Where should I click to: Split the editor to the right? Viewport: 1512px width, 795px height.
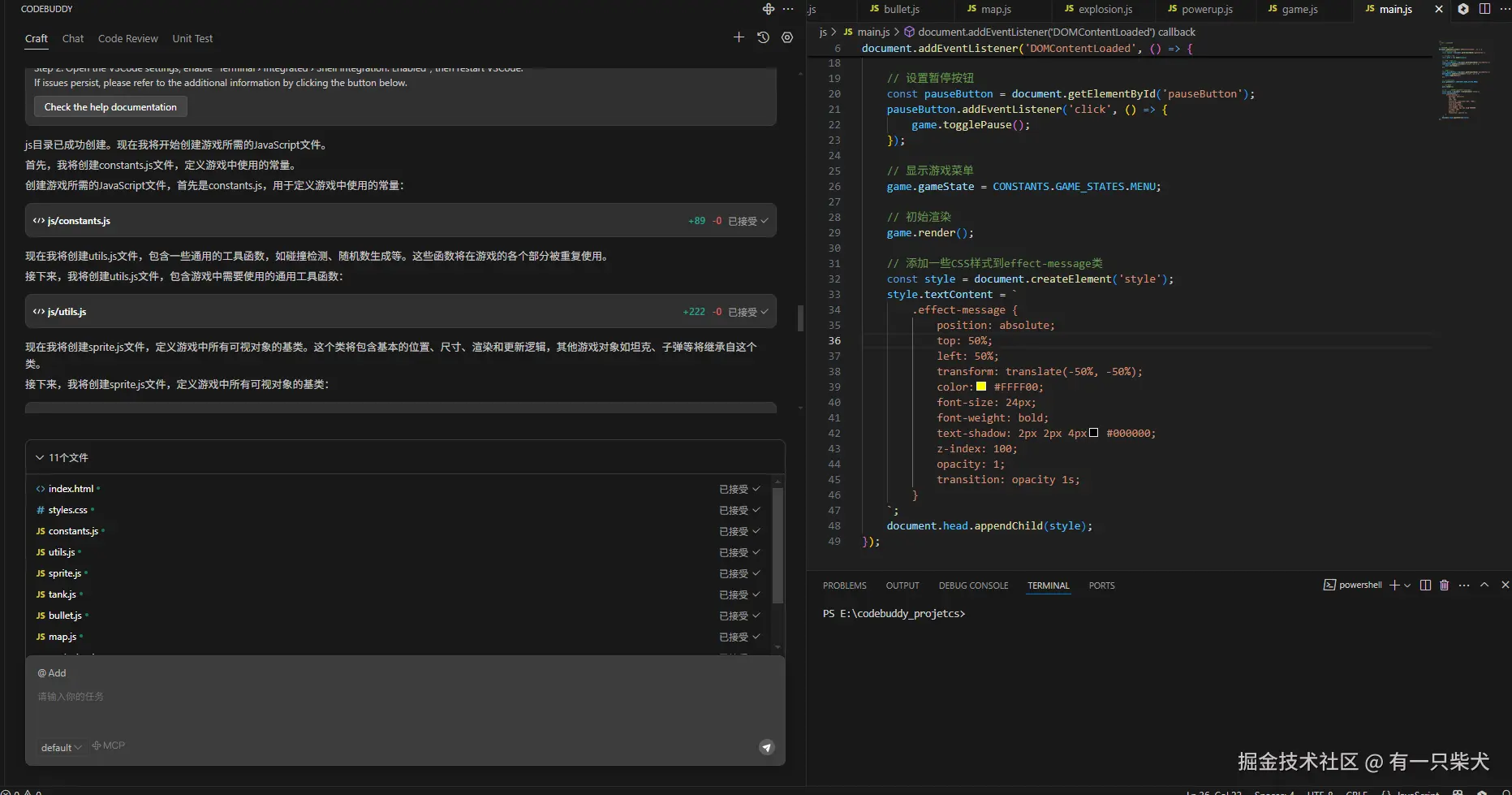[x=1484, y=9]
